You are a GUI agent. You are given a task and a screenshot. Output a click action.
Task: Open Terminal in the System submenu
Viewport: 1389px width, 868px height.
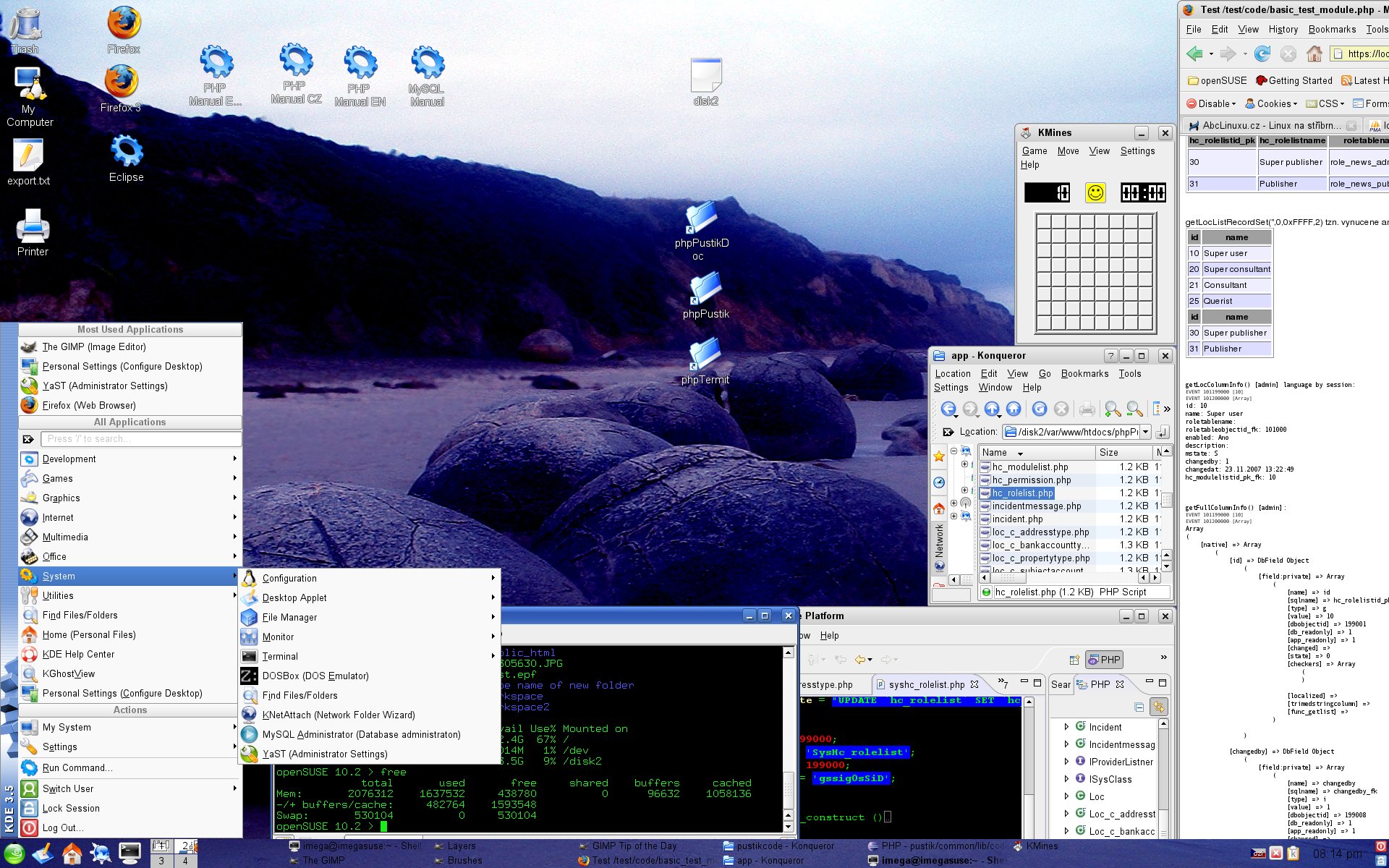370,656
